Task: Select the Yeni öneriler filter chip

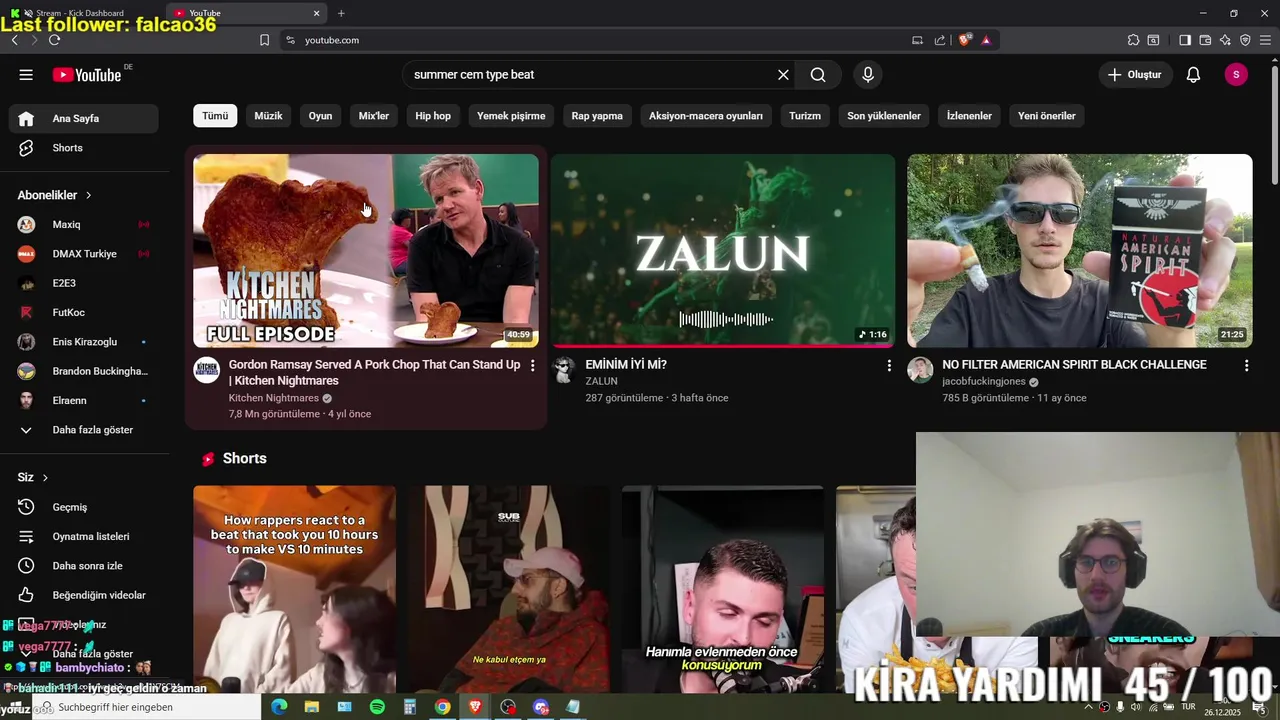Action: coord(1047,116)
